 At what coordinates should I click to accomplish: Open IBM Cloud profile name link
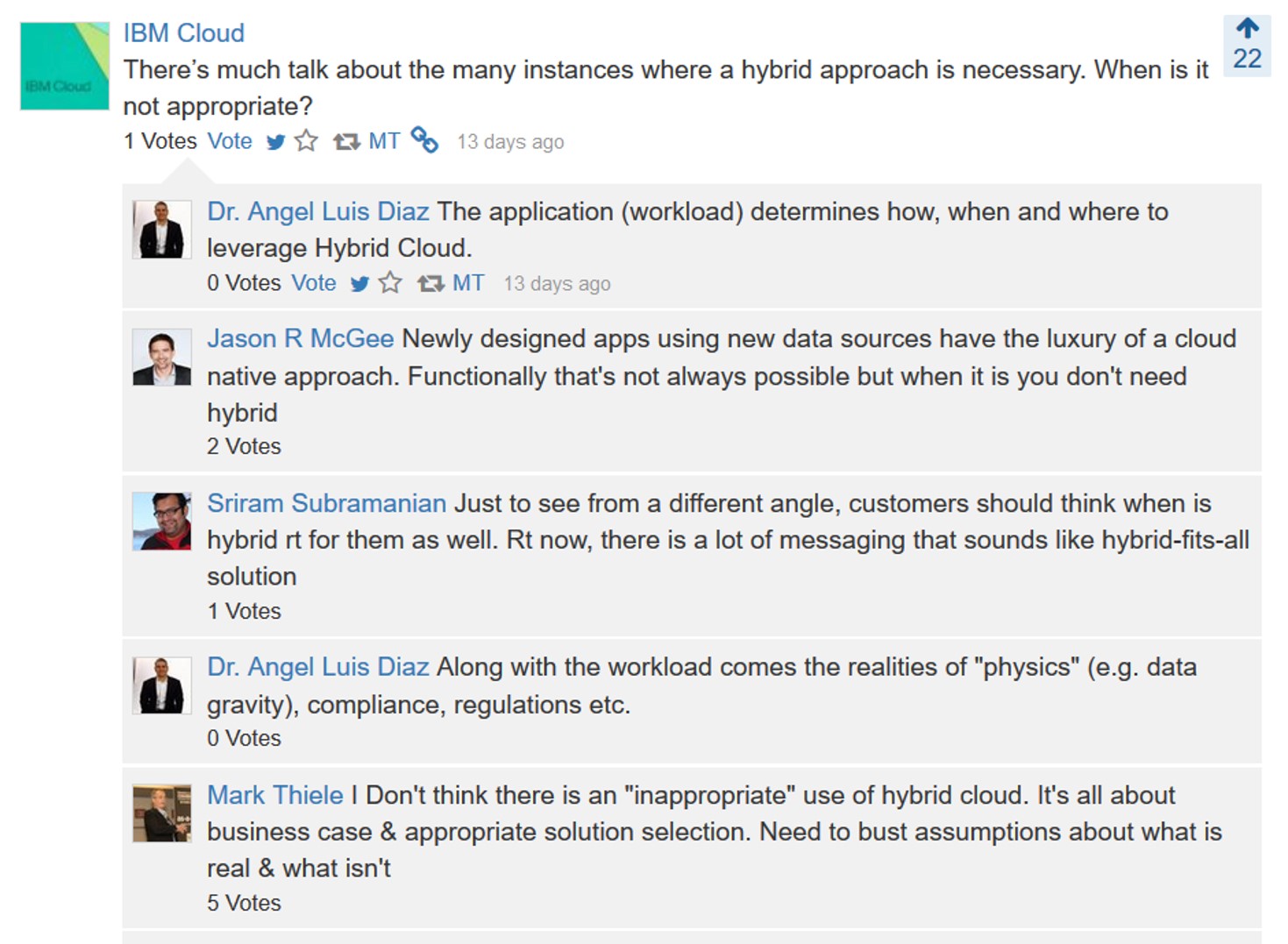click(x=184, y=33)
